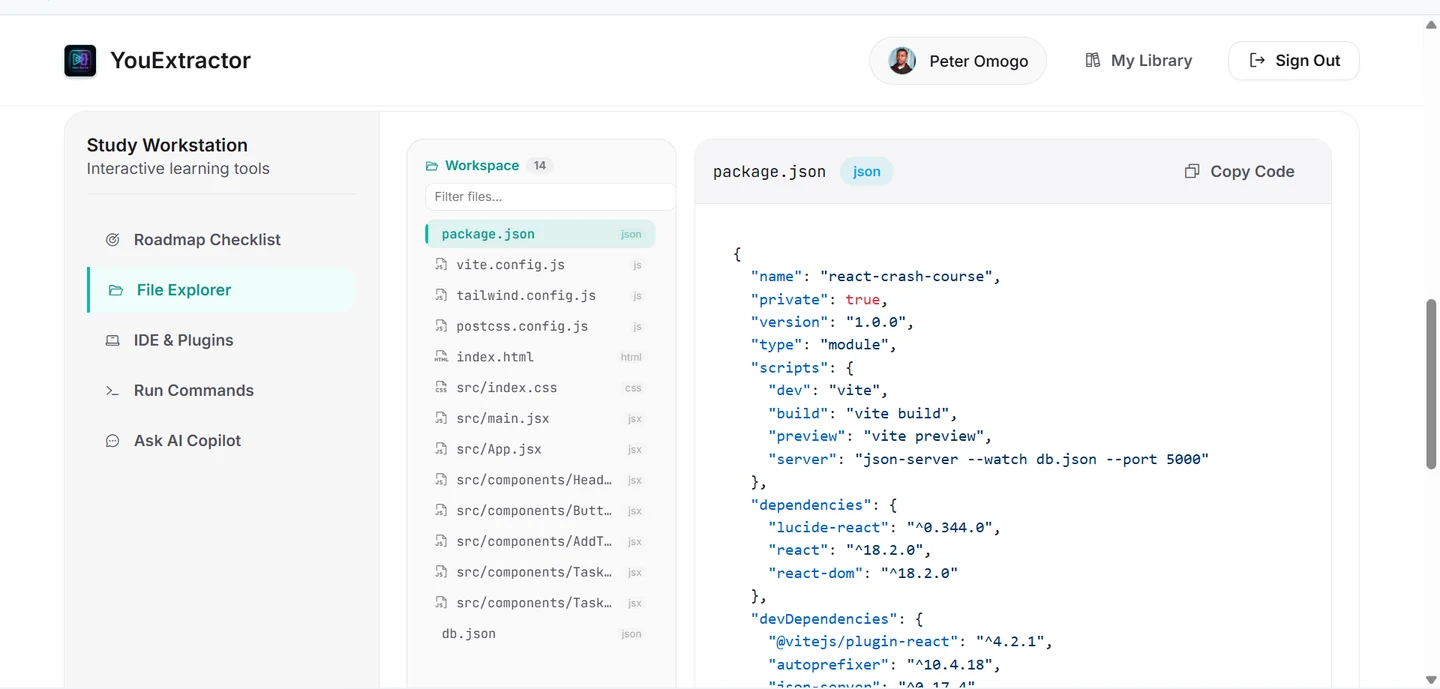Click the "@vitejs/plugin-react" key in code

click(863, 641)
